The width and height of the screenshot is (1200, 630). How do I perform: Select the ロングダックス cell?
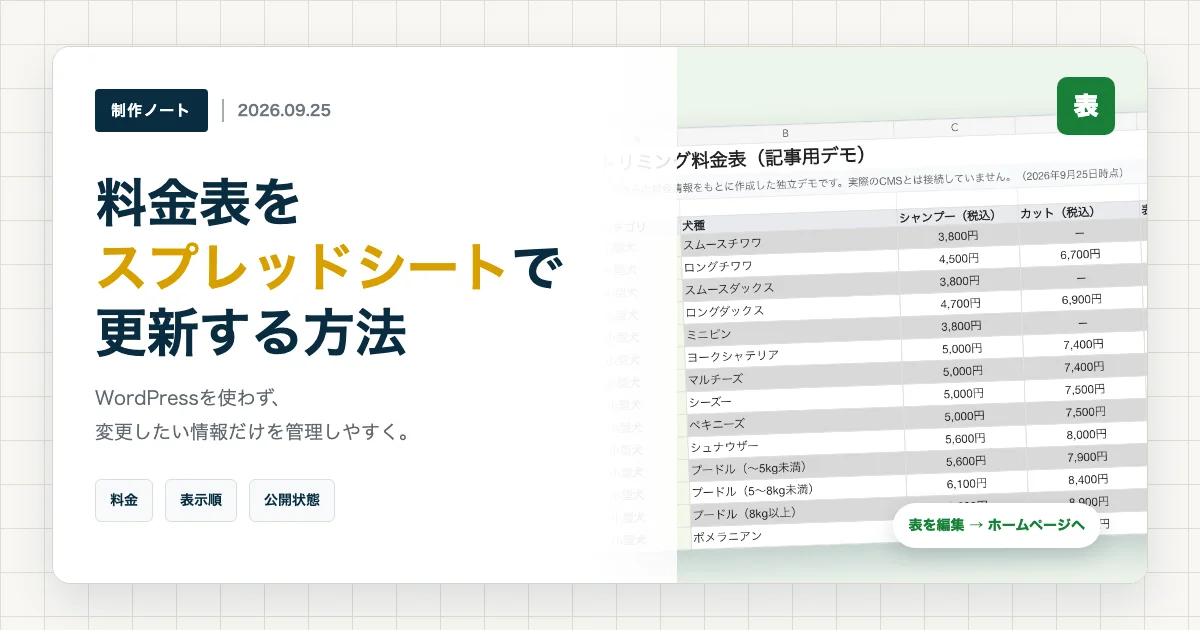tap(793, 309)
